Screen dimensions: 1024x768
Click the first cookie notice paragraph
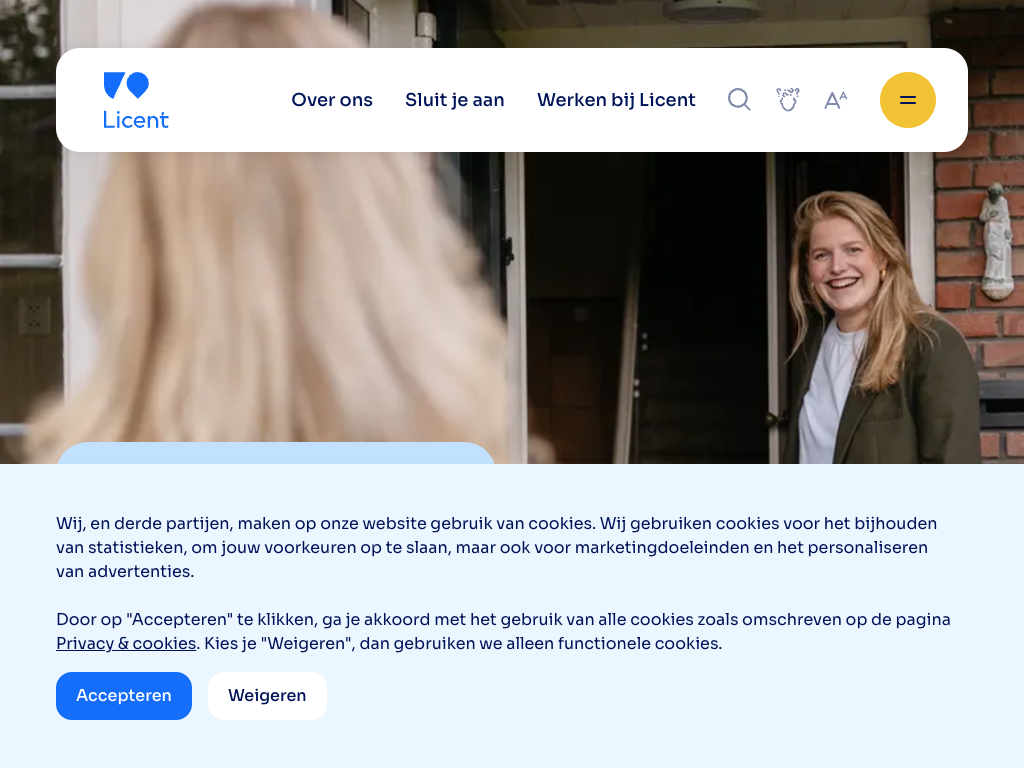pyautogui.click(x=496, y=547)
